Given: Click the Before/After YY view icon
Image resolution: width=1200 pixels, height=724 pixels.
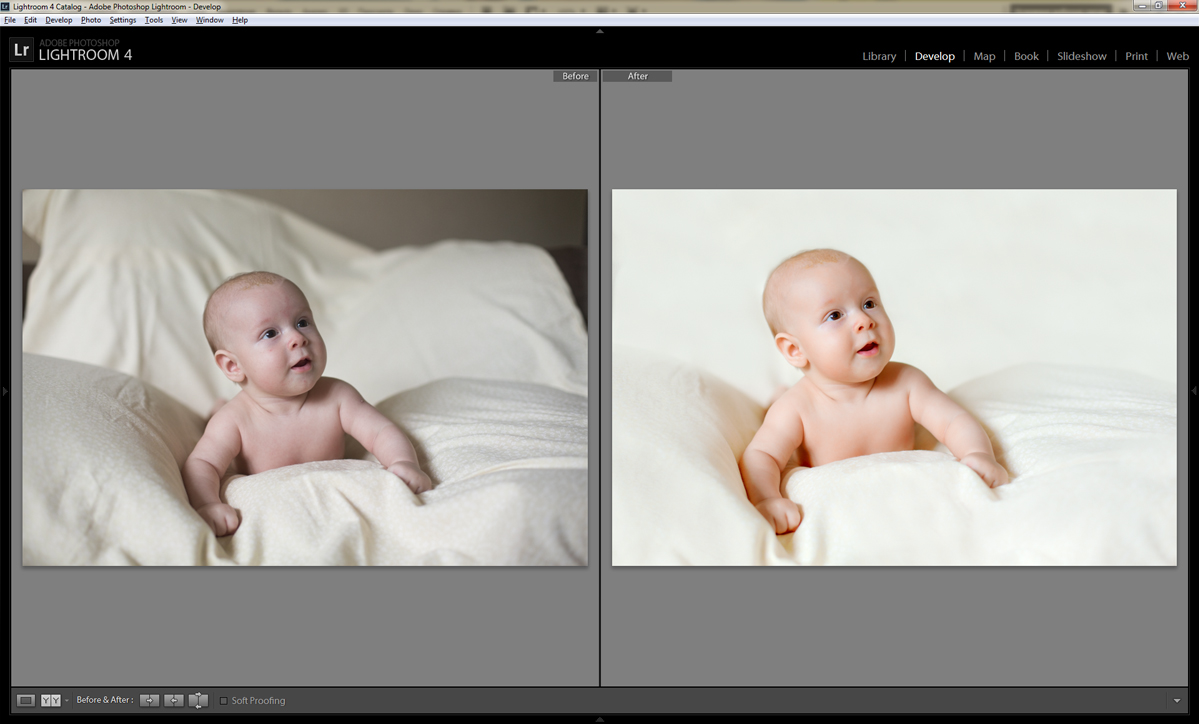Looking at the screenshot, I should tap(50, 700).
